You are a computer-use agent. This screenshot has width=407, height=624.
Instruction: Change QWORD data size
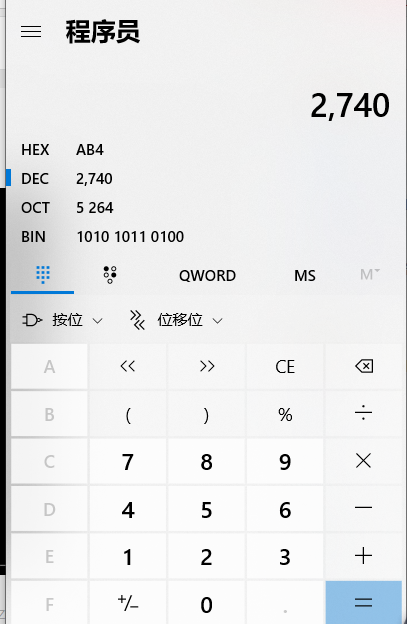tap(207, 275)
